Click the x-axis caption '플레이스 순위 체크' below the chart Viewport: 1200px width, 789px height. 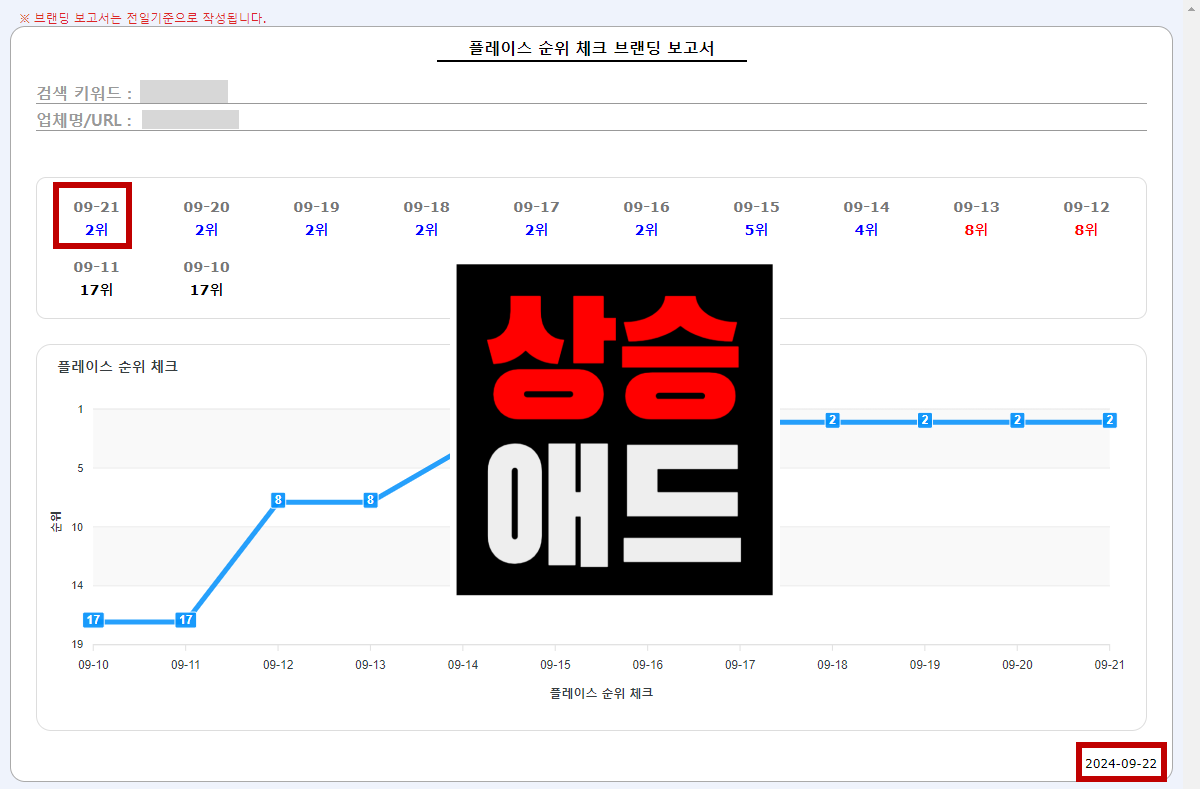601,692
